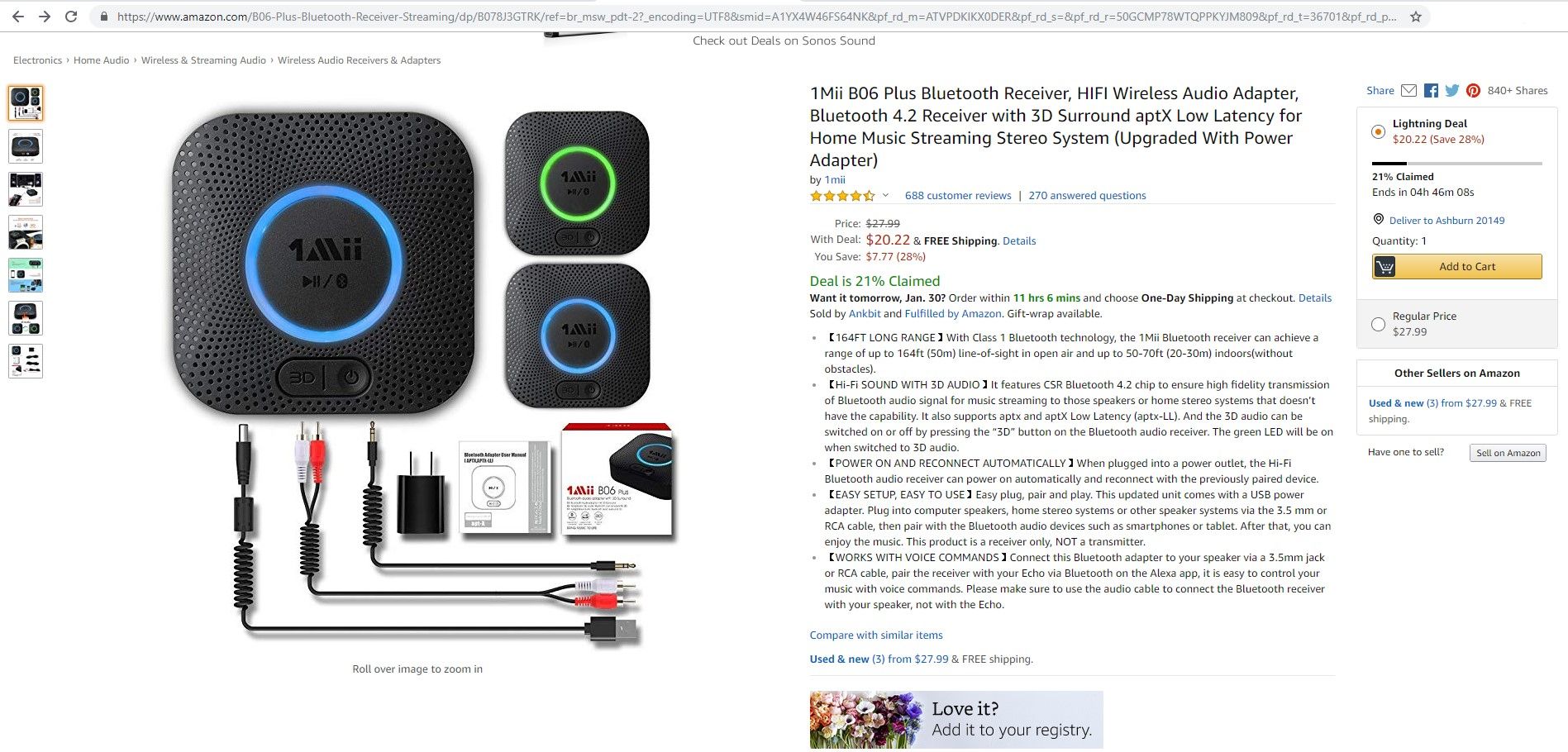This screenshot has width=1568, height=752.
Task: Click Sell on Amazon button
Action: 1508,453
